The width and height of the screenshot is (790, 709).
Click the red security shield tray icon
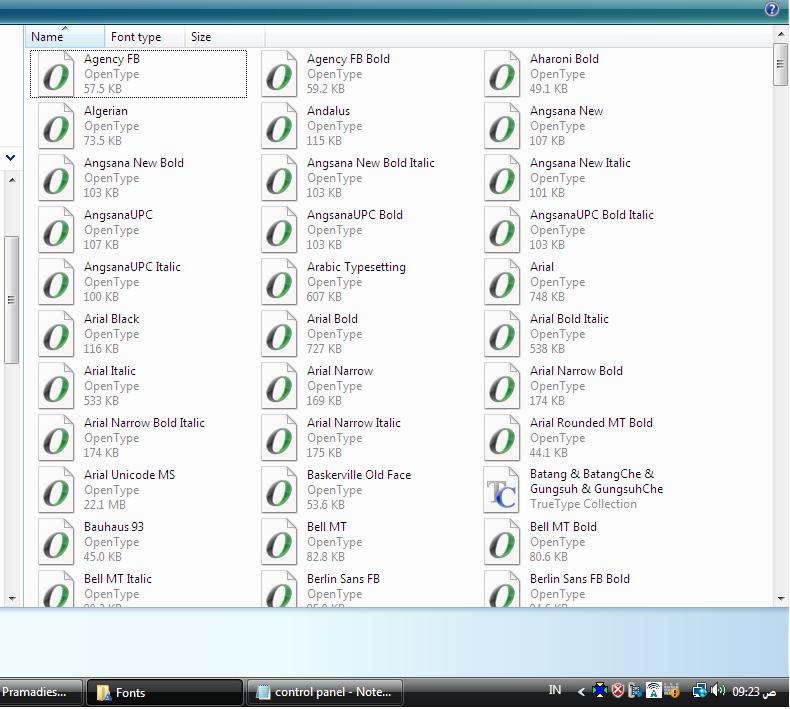coord(618,690)
